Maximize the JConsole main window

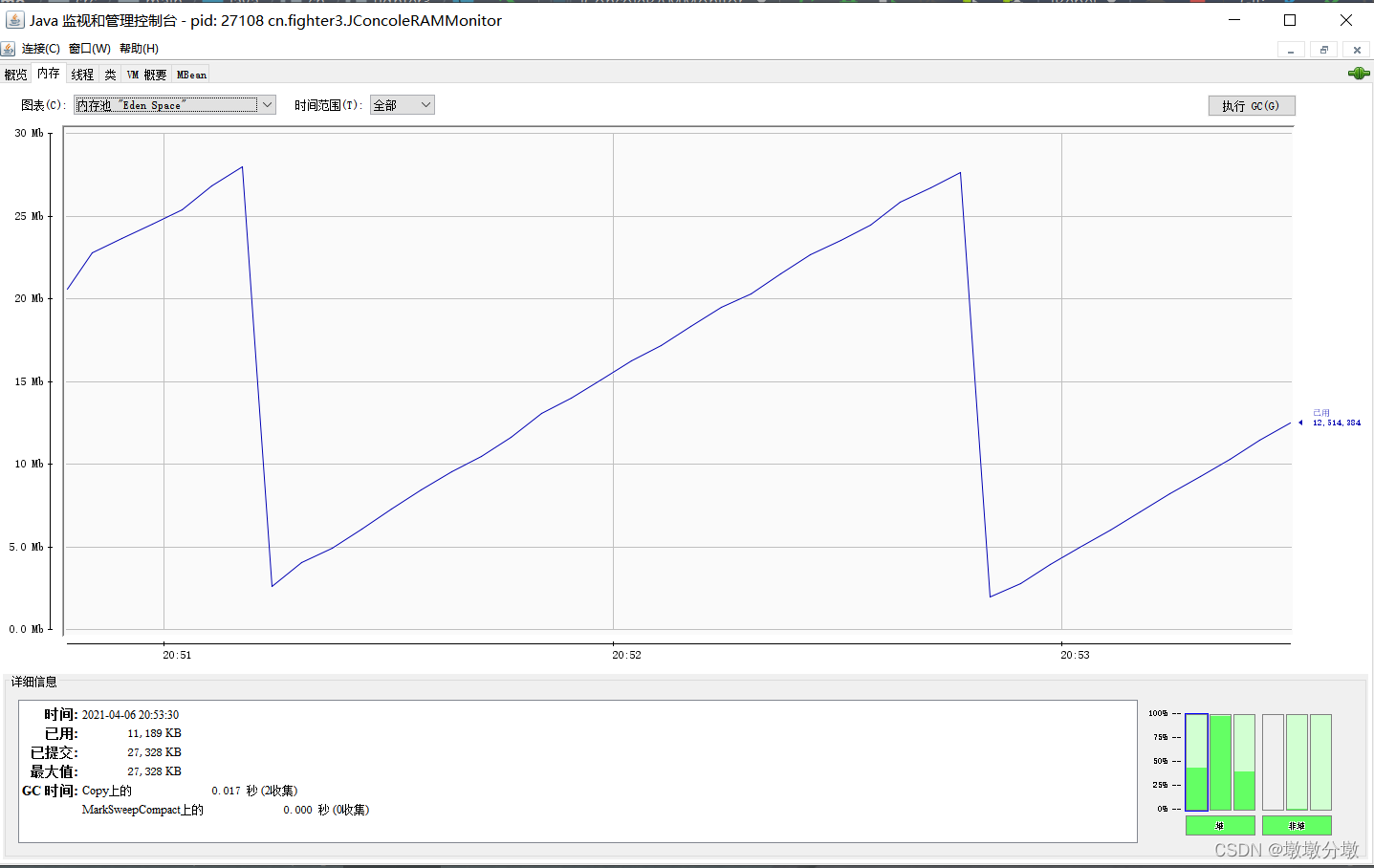pyautogui.click(x=1289, y=20)
